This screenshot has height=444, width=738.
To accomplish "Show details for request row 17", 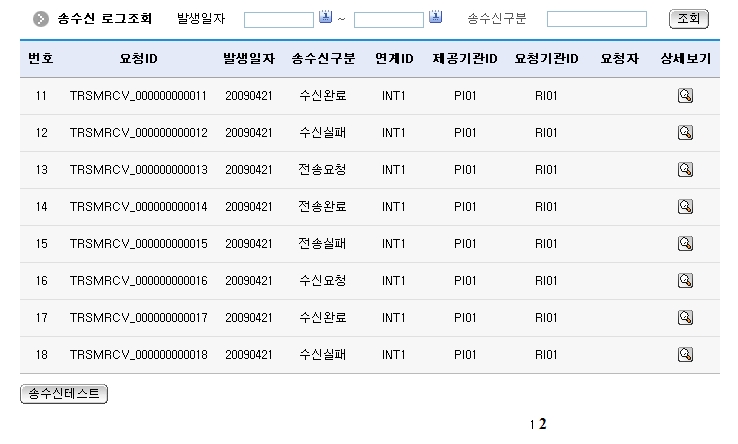I will 685,318.
